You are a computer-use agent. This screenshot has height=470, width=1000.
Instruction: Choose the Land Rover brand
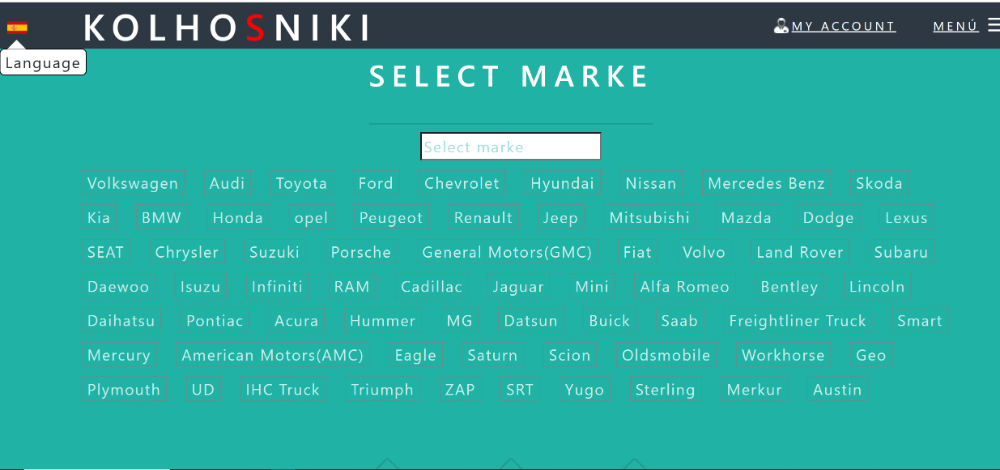[x=799, y=252]
